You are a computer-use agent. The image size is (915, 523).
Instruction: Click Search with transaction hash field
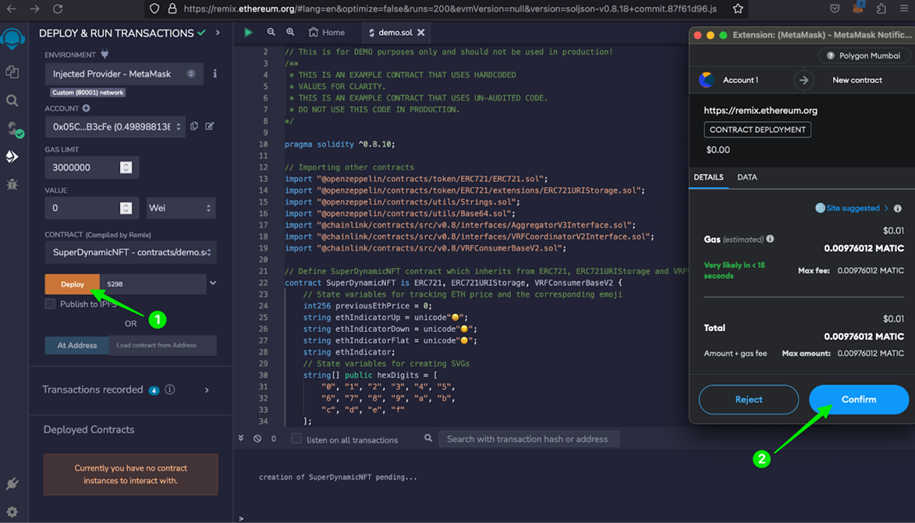coord(529,439)
